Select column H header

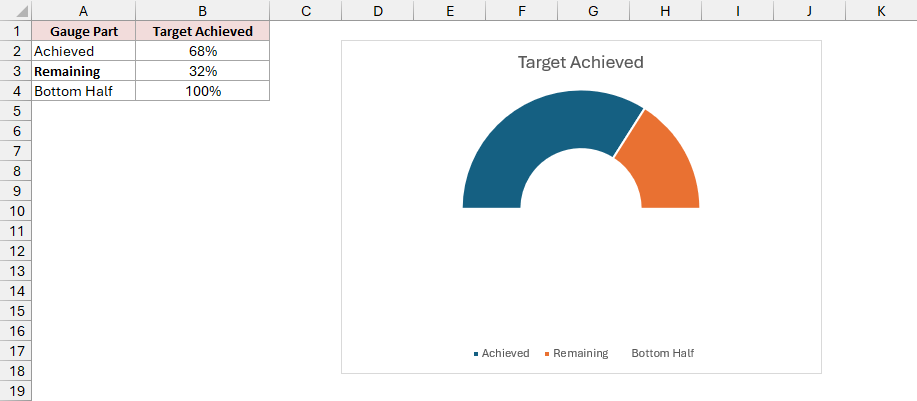[665, 11]
